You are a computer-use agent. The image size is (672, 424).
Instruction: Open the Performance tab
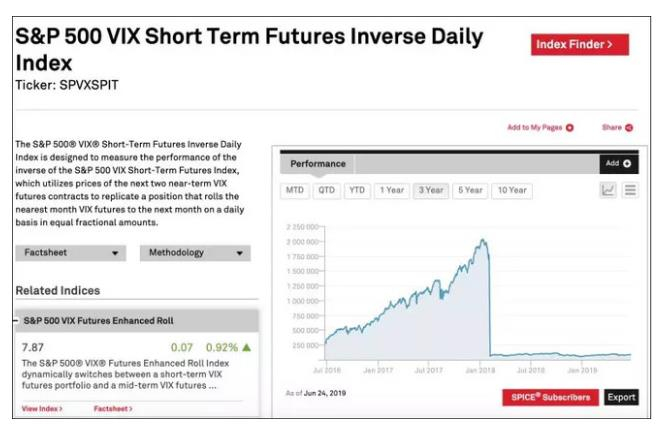pos(317,163)
